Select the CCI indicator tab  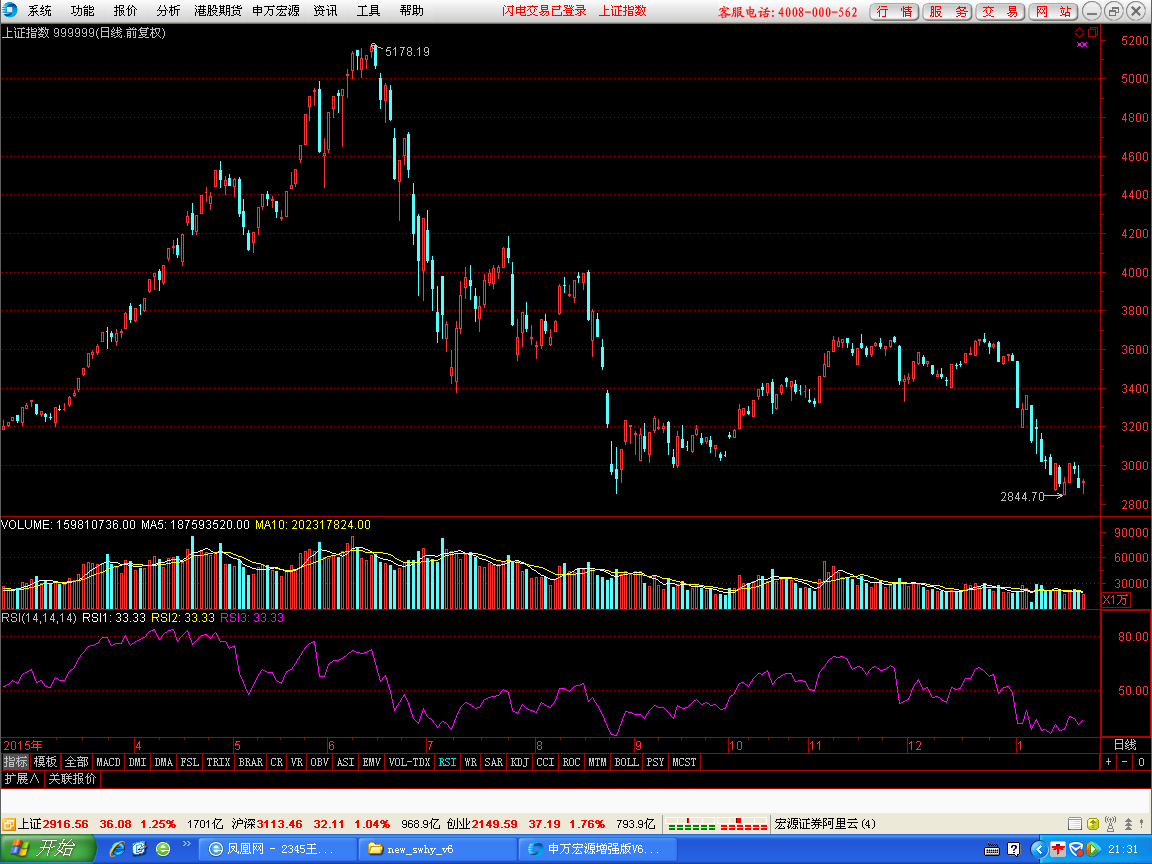pyautogui.click(x=545, y=762)
